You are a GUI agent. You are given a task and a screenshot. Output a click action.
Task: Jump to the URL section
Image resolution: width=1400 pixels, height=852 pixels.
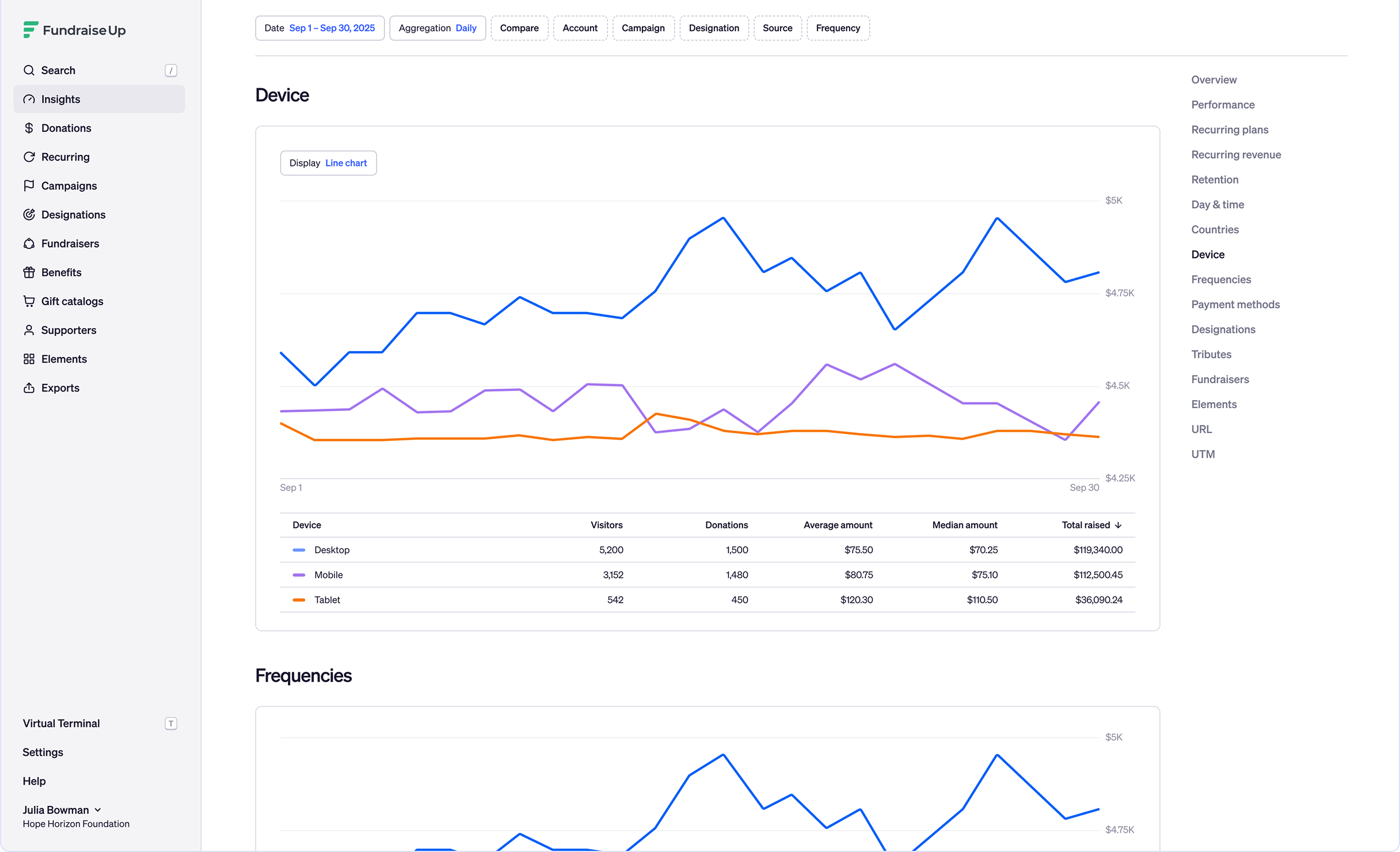click(x=1202, y=429)
